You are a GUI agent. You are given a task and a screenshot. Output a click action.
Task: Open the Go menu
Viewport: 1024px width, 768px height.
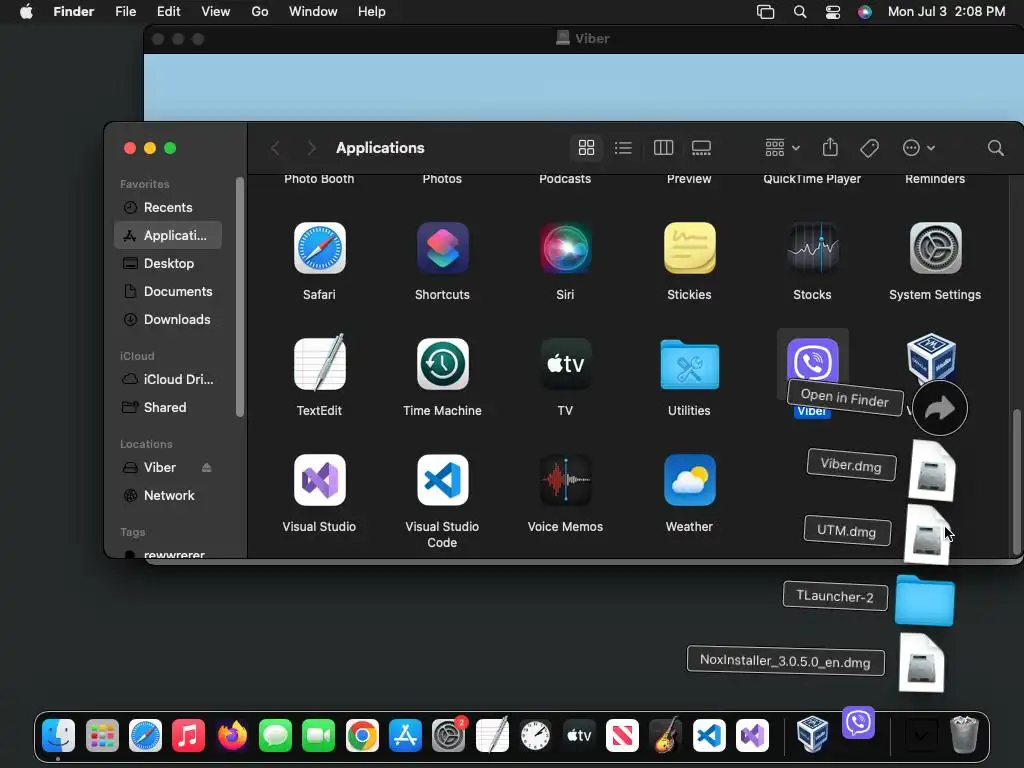[260, 12]
